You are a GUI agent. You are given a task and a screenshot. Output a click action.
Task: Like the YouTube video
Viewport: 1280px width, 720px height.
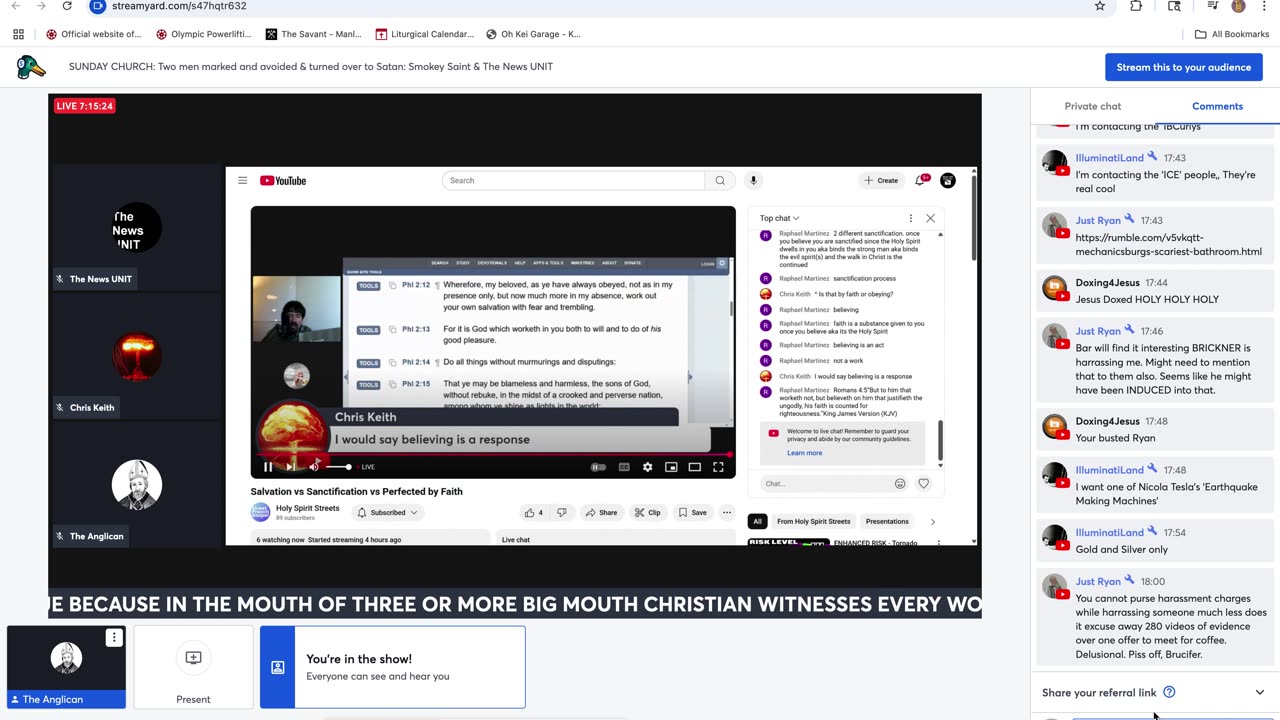pyautogui.click(x=533, y=513)
